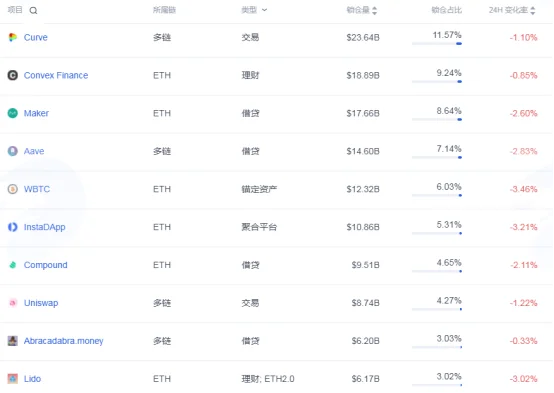This screenshot has height=393, width=554.
Task: Click the Compound green logo icon
Action: coord(13,265)
